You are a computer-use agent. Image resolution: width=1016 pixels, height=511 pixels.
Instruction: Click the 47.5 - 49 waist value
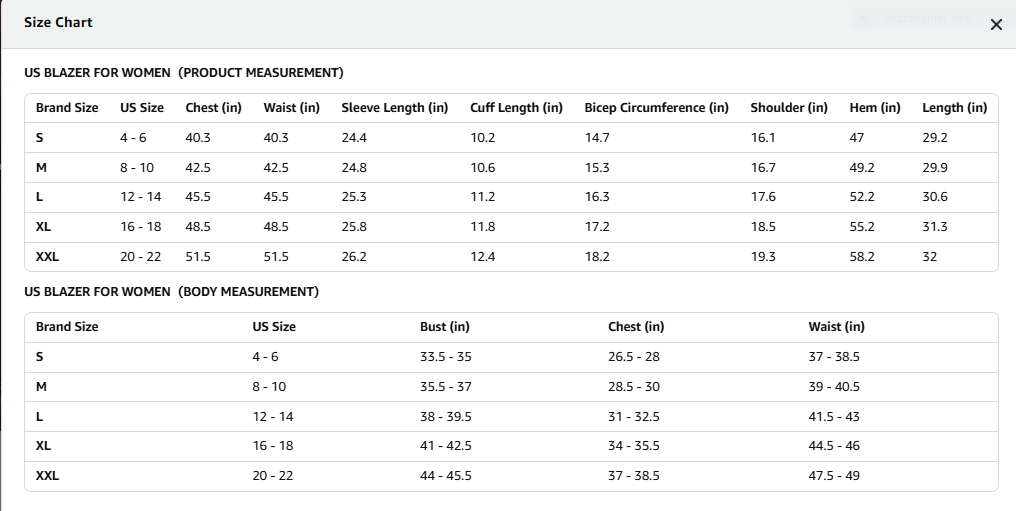834,475
